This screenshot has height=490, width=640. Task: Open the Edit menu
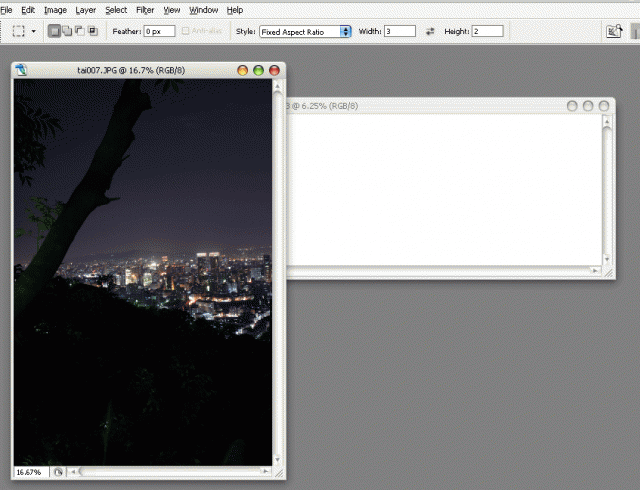pyautogui.click(x=28, y=10)
